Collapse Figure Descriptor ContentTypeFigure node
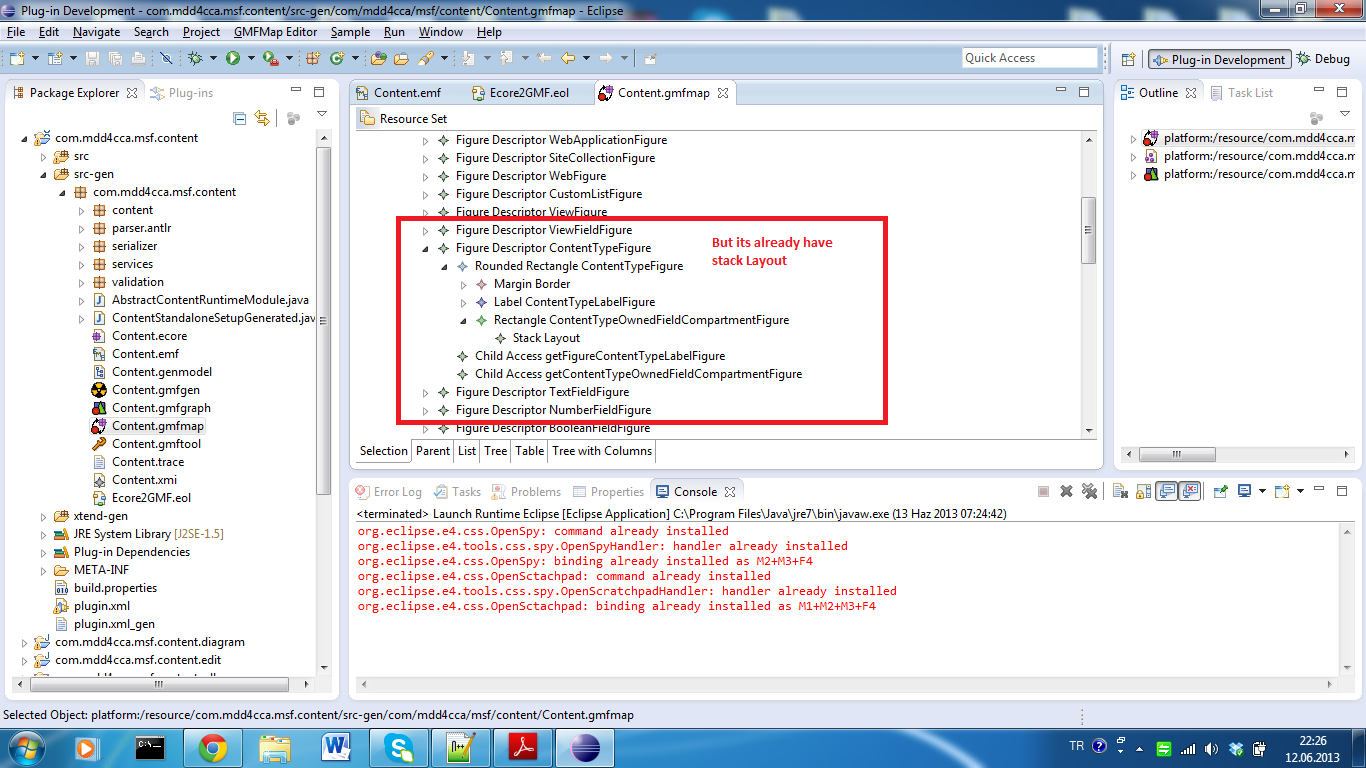 click(425, 248)
